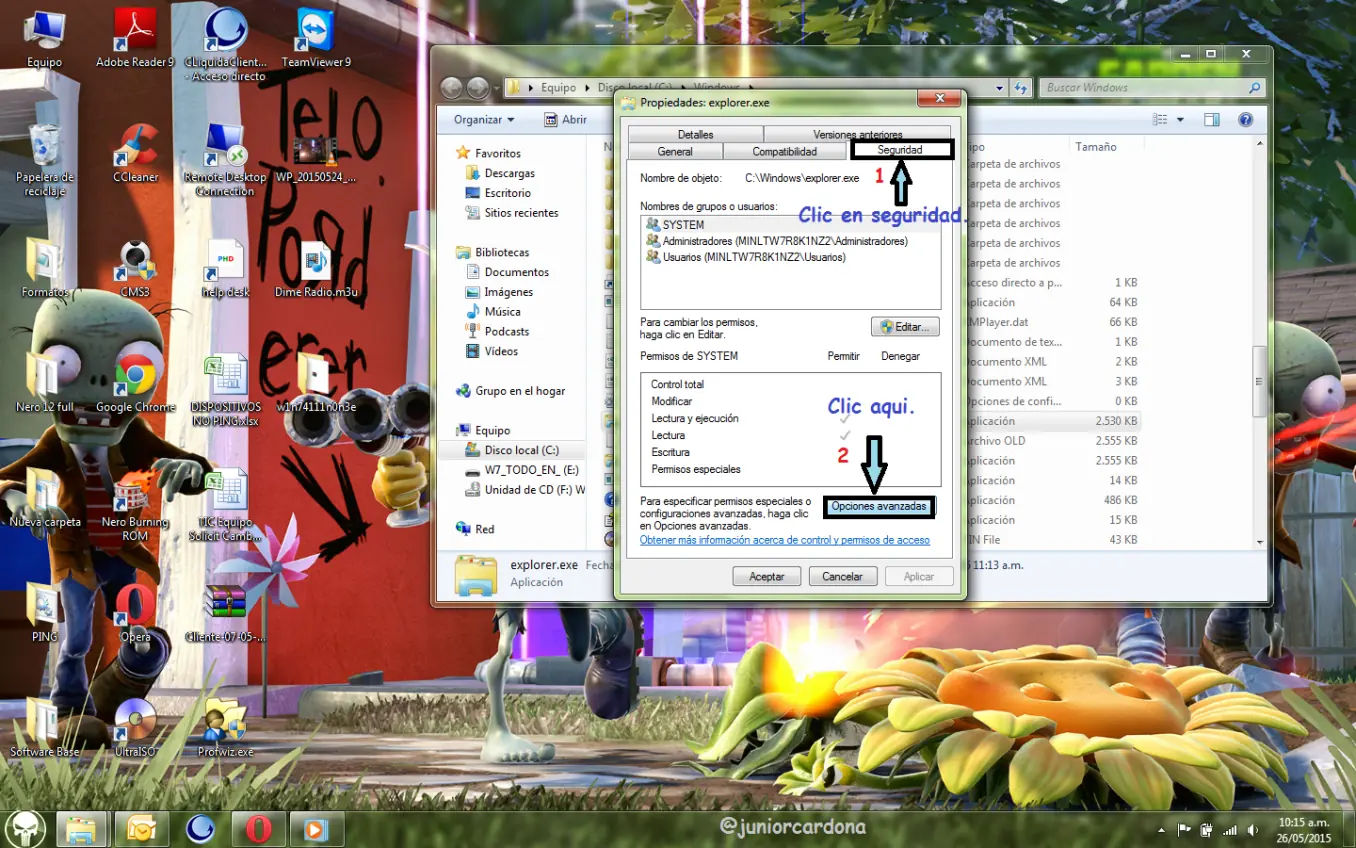This screenshot has width=1356, height=848.
Task: Select the DISPOSITIVOS NO PING.xlsx file icon
Action: click(x=225, y=390)
